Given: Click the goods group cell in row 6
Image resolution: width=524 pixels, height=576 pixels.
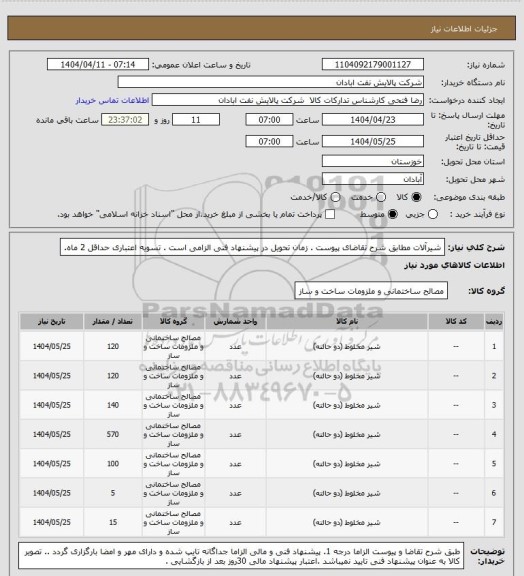Looking at the screenshot, I should 173,493.
